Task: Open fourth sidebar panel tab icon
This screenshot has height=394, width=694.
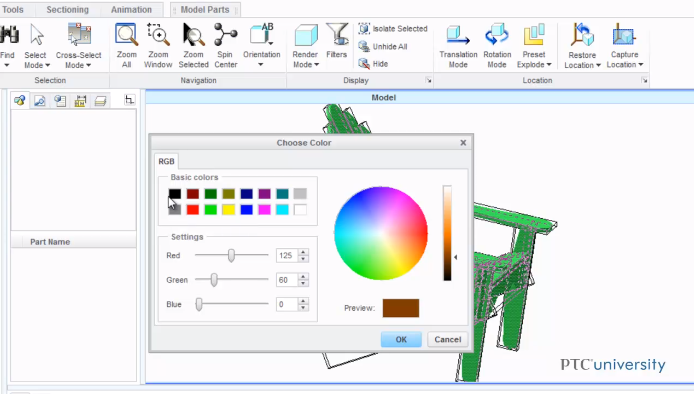Action: pos(80,100)
